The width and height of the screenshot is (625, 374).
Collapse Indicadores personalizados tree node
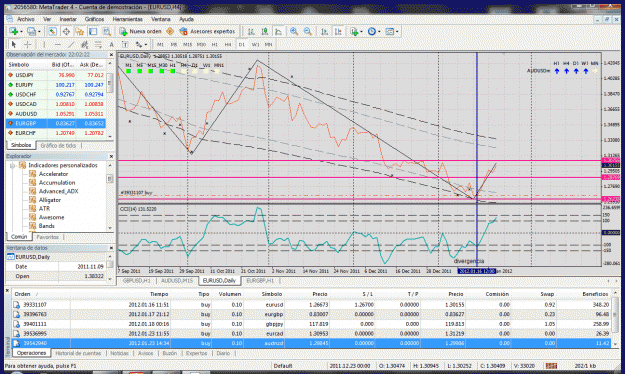(x=12, y=165)
